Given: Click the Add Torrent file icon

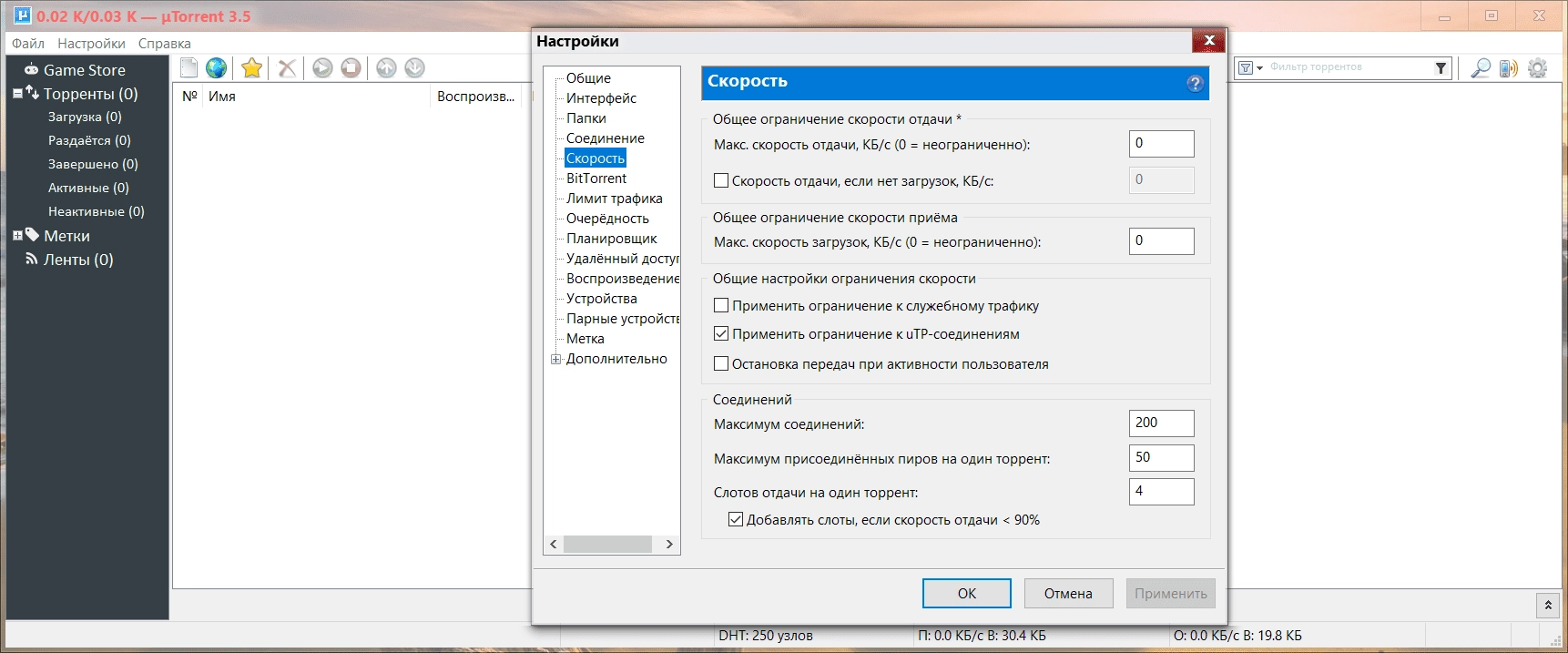Looking at the screenshot, I should 189,67.
